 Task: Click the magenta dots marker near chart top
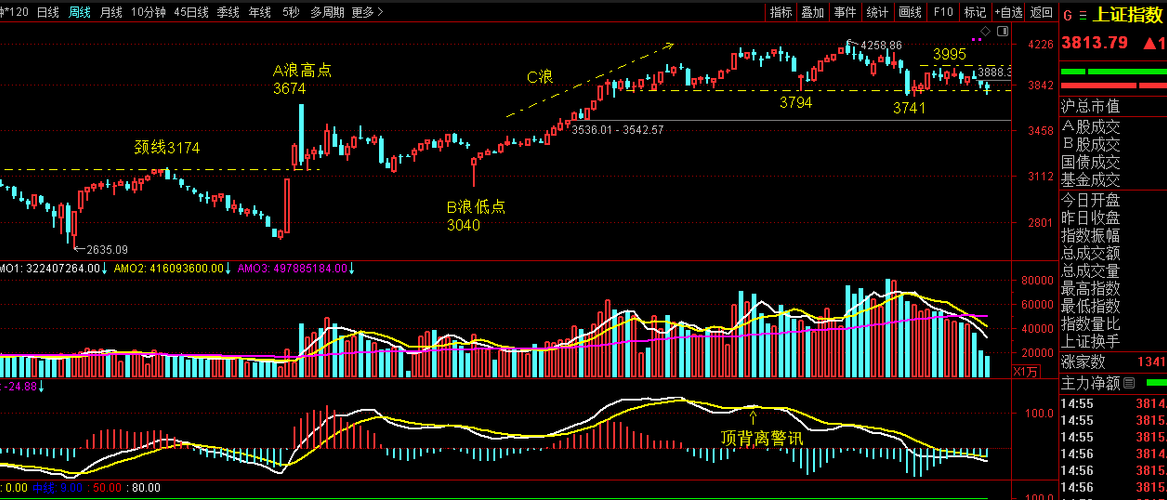977,39
